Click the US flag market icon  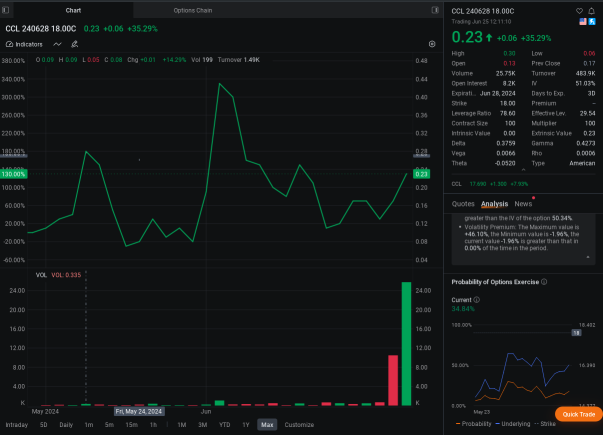click(583, 22)
